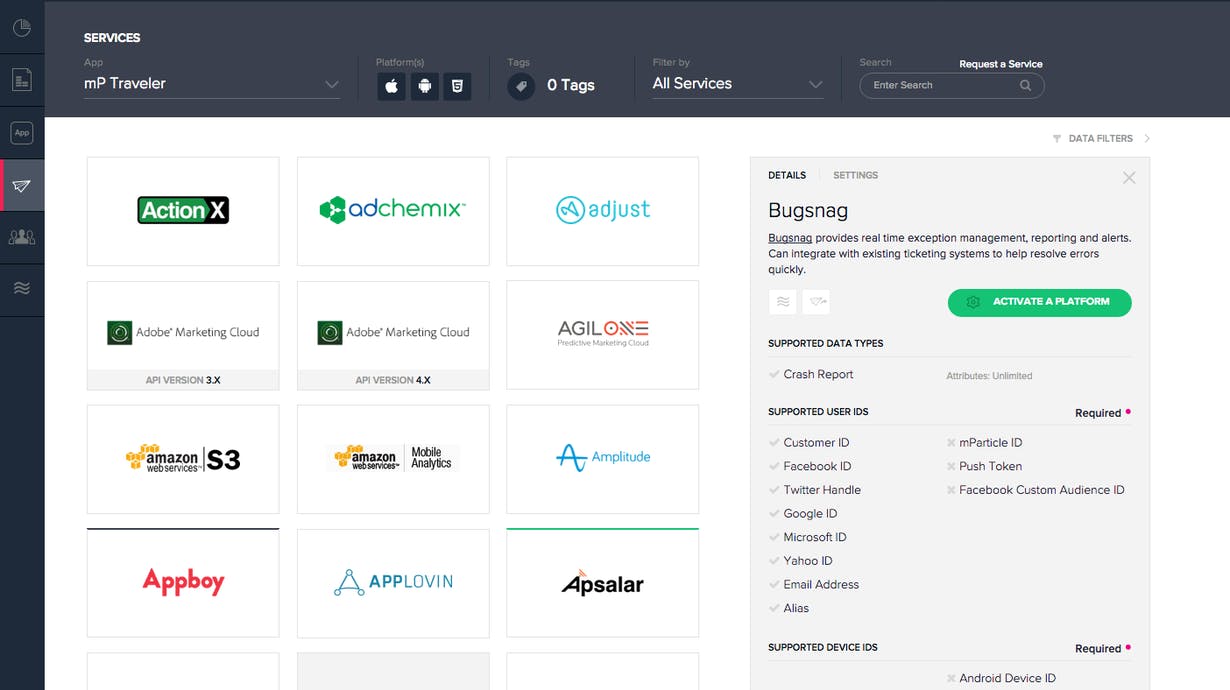This screenshot has height=690, width=1230.
Task: Switch to the Settings tab
Action: pyautogui.click(x=856, y=175)
